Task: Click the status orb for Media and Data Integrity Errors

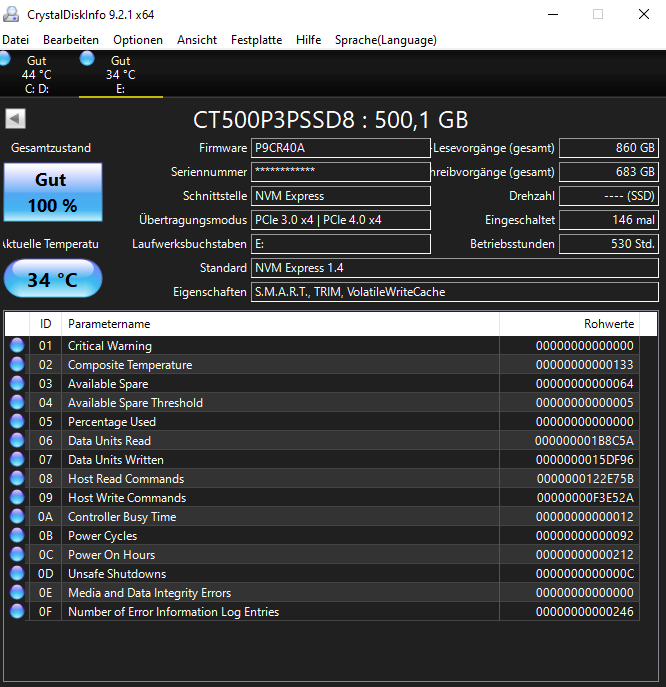Action: [17, 592]
